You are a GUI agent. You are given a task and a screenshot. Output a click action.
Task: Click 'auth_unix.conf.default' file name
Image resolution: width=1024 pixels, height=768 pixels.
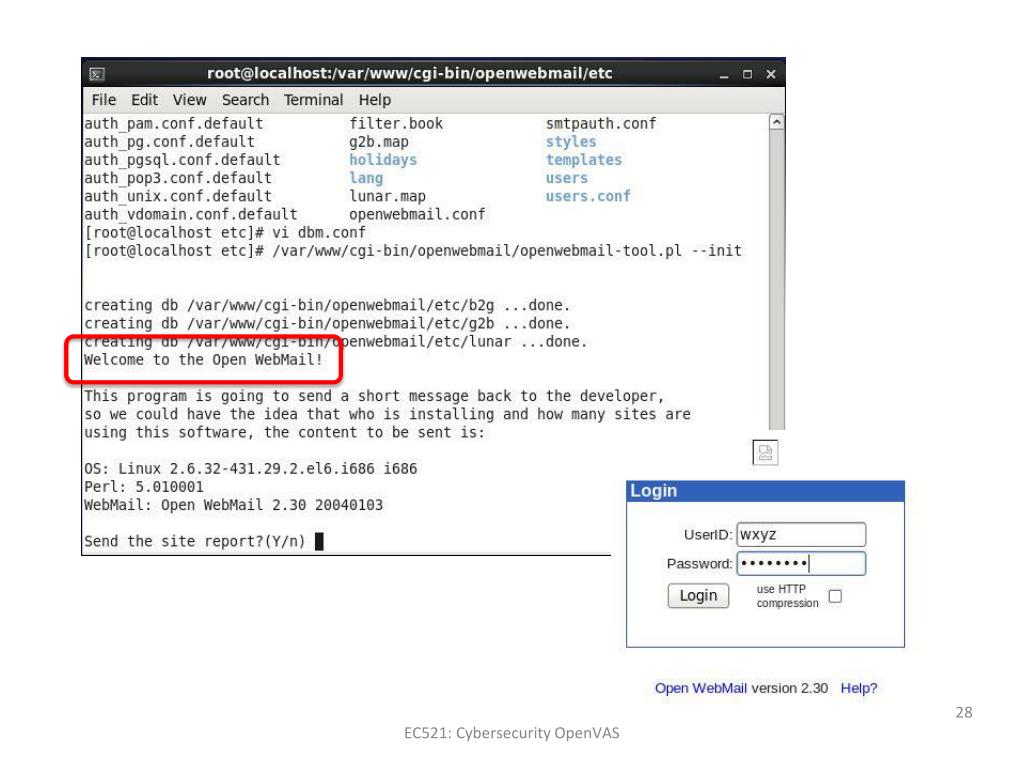(178, 197)
